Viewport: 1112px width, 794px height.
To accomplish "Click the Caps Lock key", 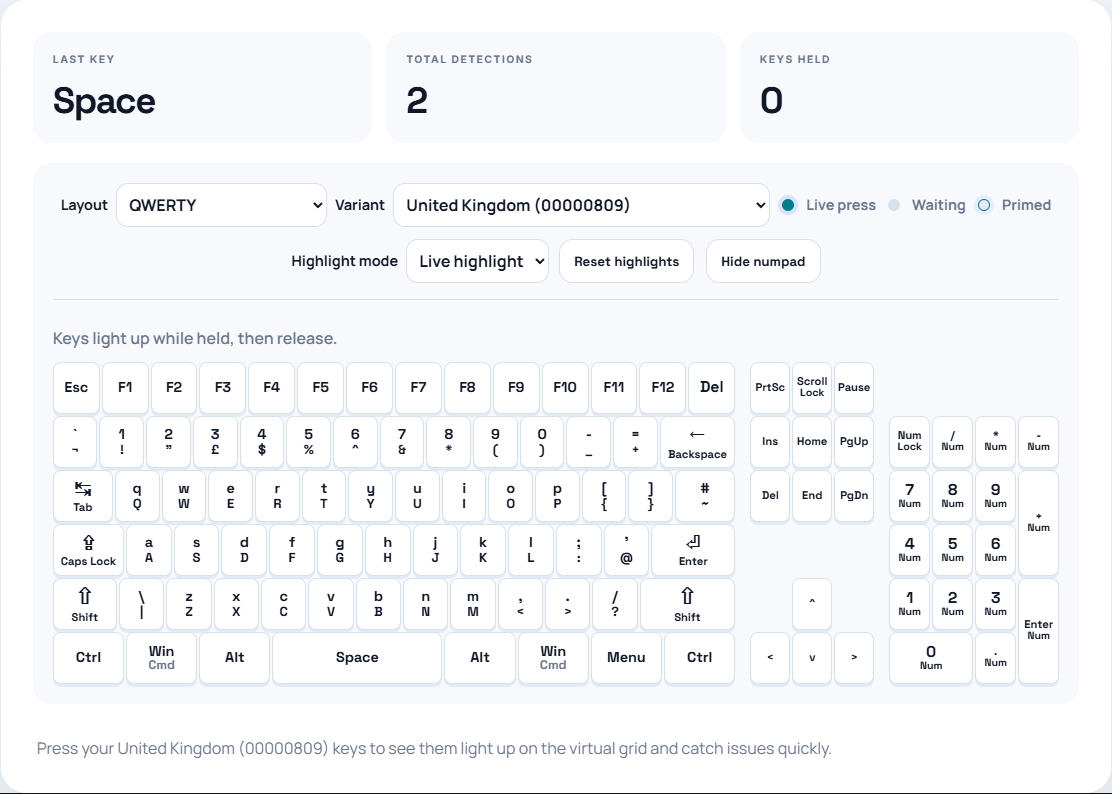I will pos(89,550).
